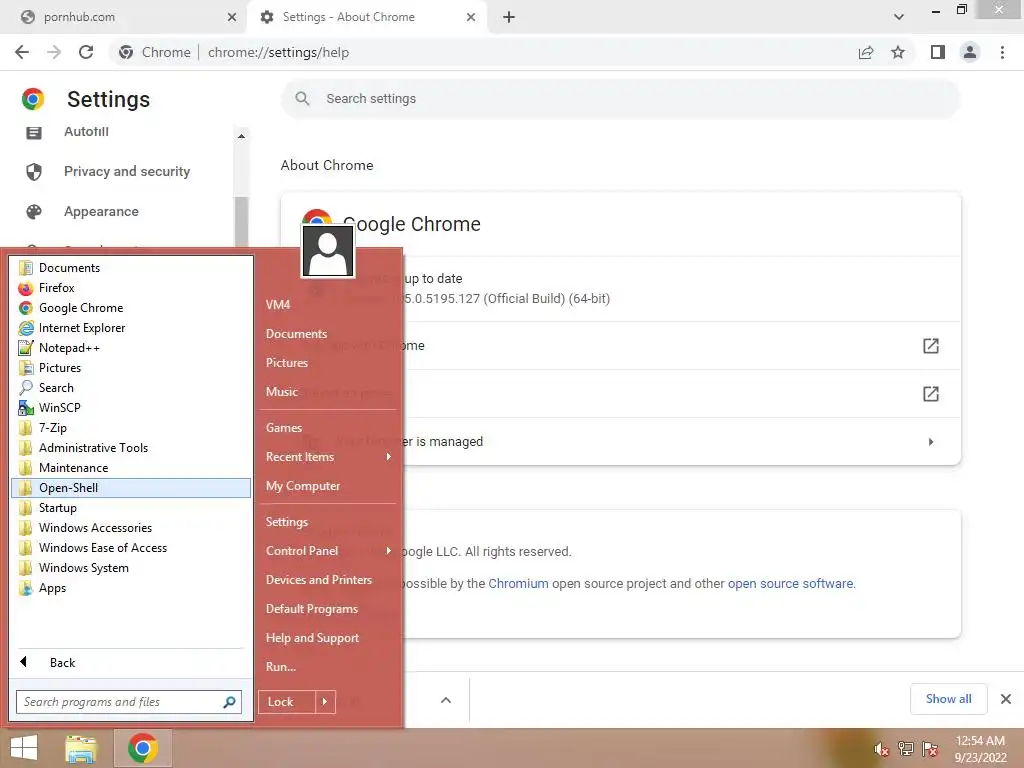Open the Chrome profile avatar button
Image resolution: width=1024 pixels, height=768 pixels.
(x=970, y=52)
